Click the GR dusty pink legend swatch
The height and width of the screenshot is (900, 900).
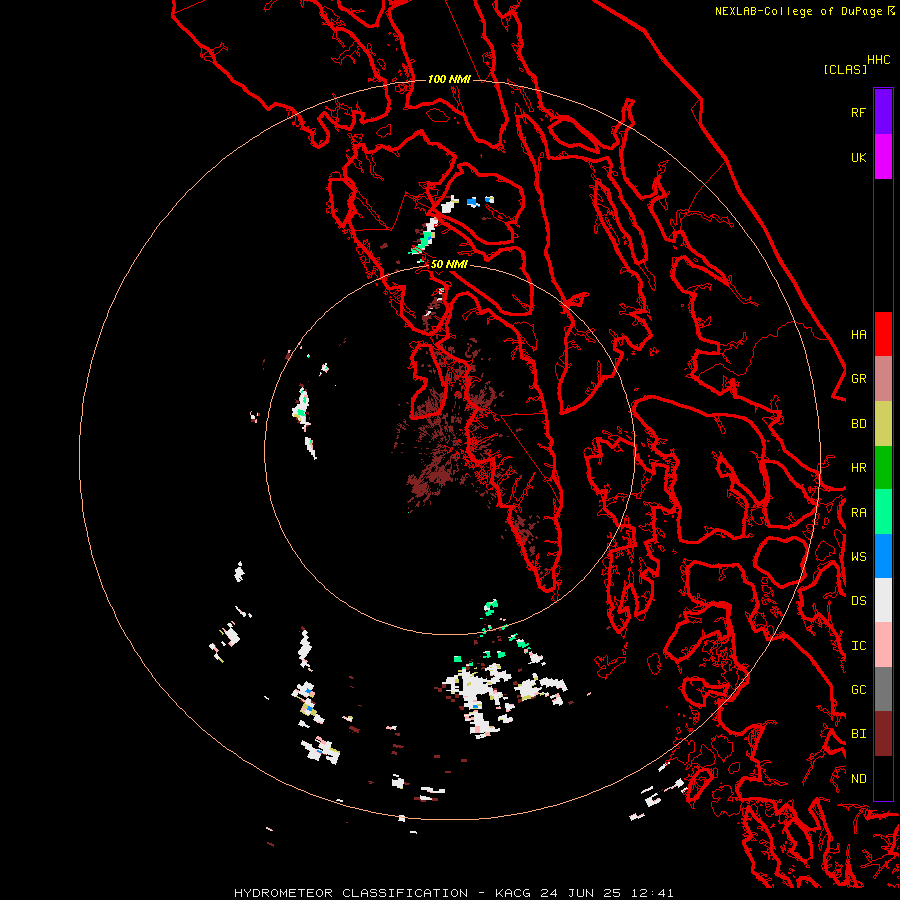tap(883, 379)
